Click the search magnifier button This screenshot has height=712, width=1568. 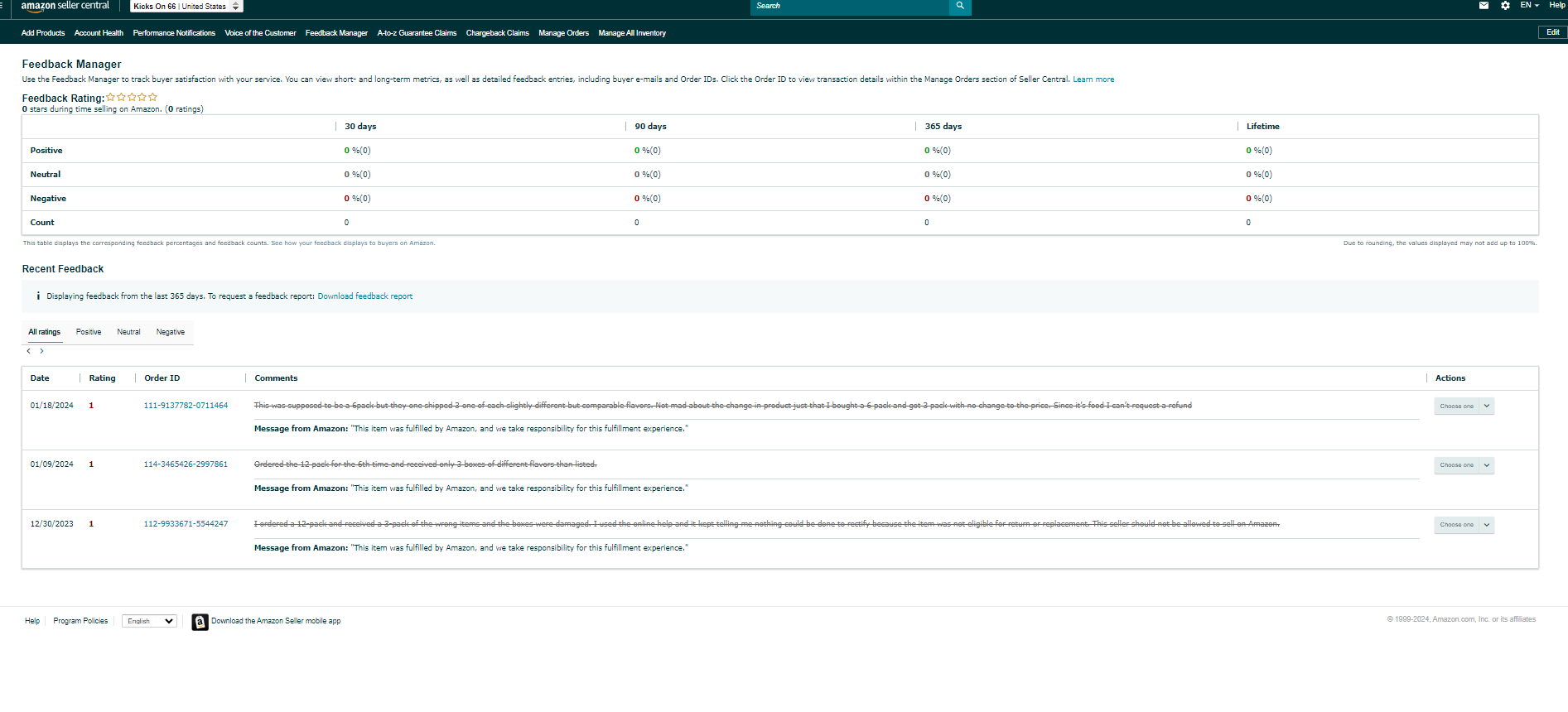(x=960, y=7)
